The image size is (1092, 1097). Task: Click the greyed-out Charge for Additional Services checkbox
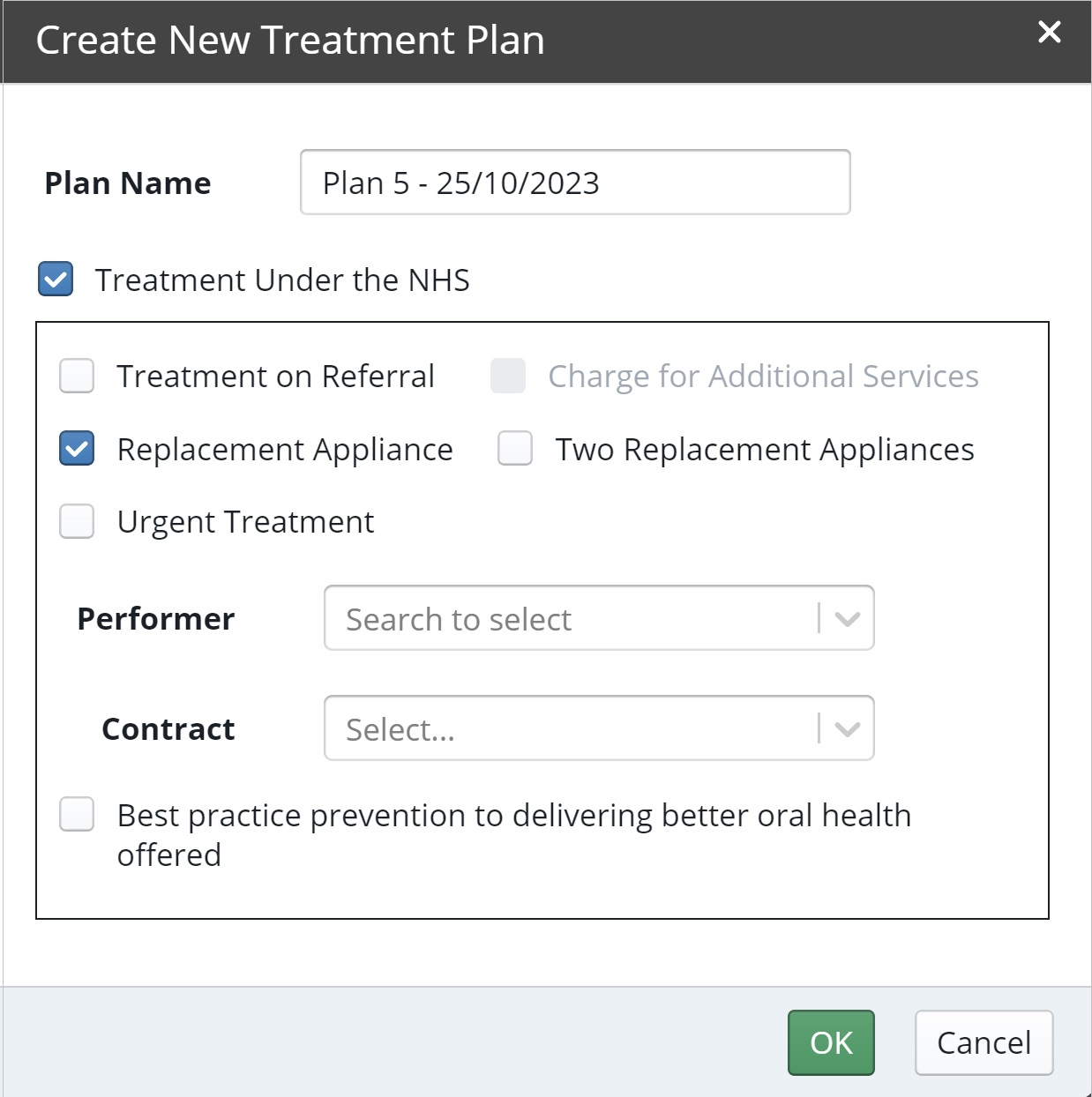(x=508, y=376)
